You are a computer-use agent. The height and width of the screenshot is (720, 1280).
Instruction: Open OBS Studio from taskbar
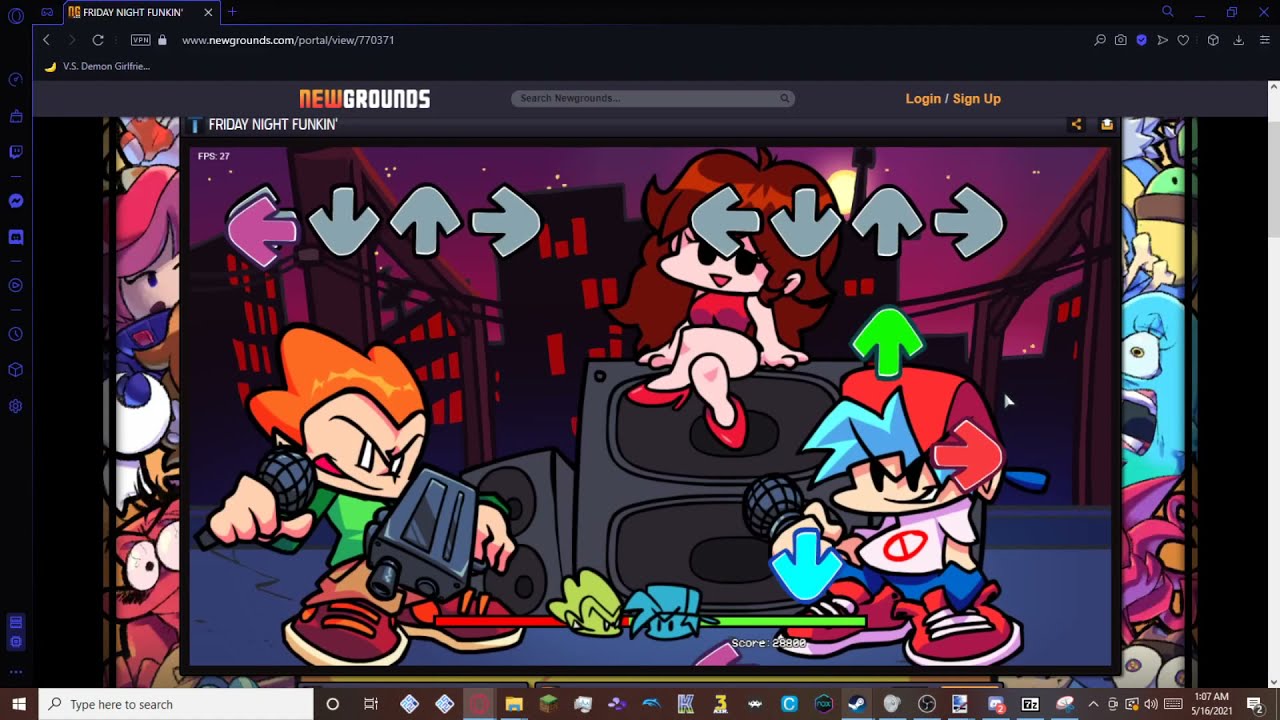click(x=927, y=704)
